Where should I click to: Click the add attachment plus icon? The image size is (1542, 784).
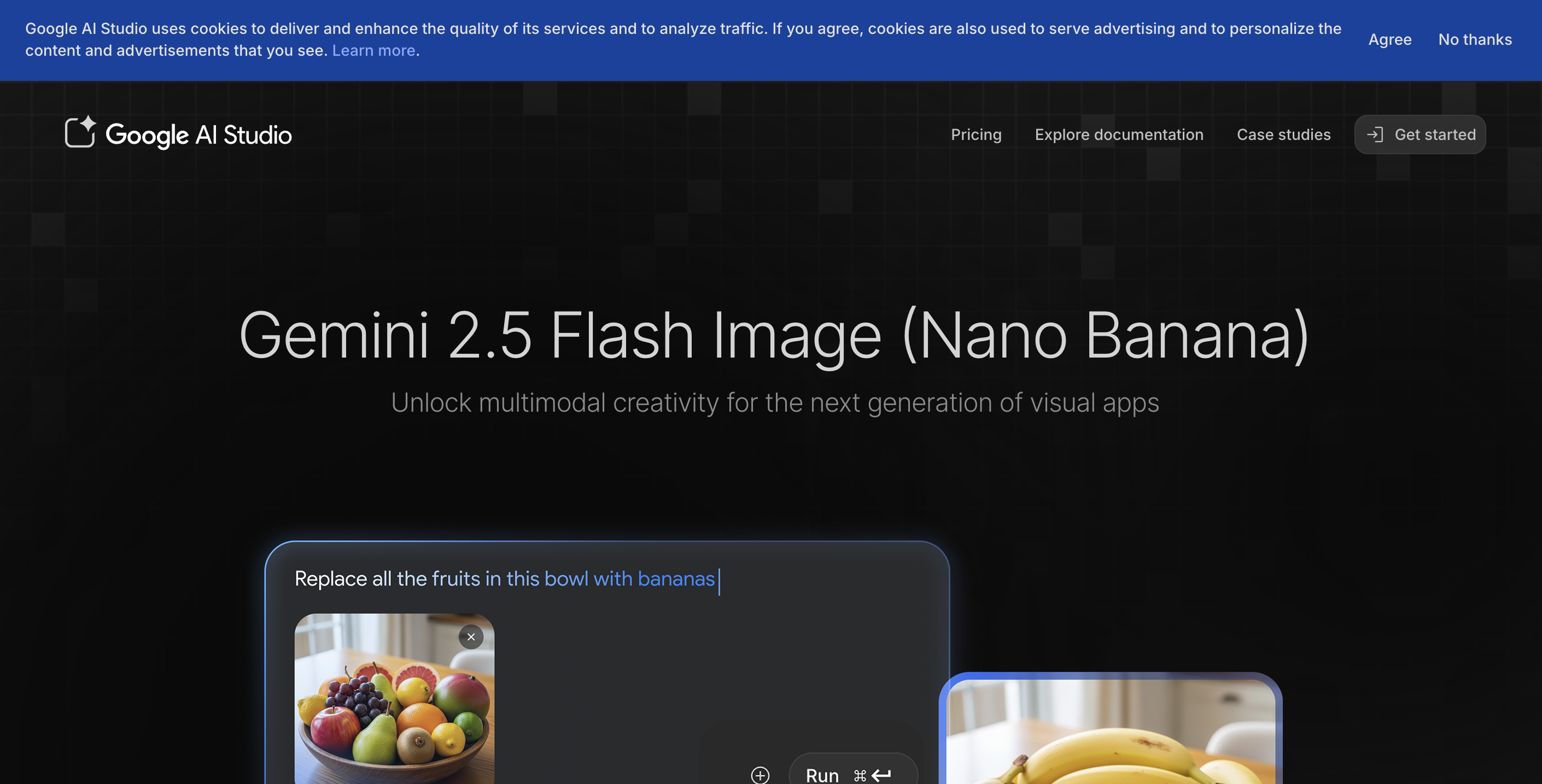coord(760,775)
